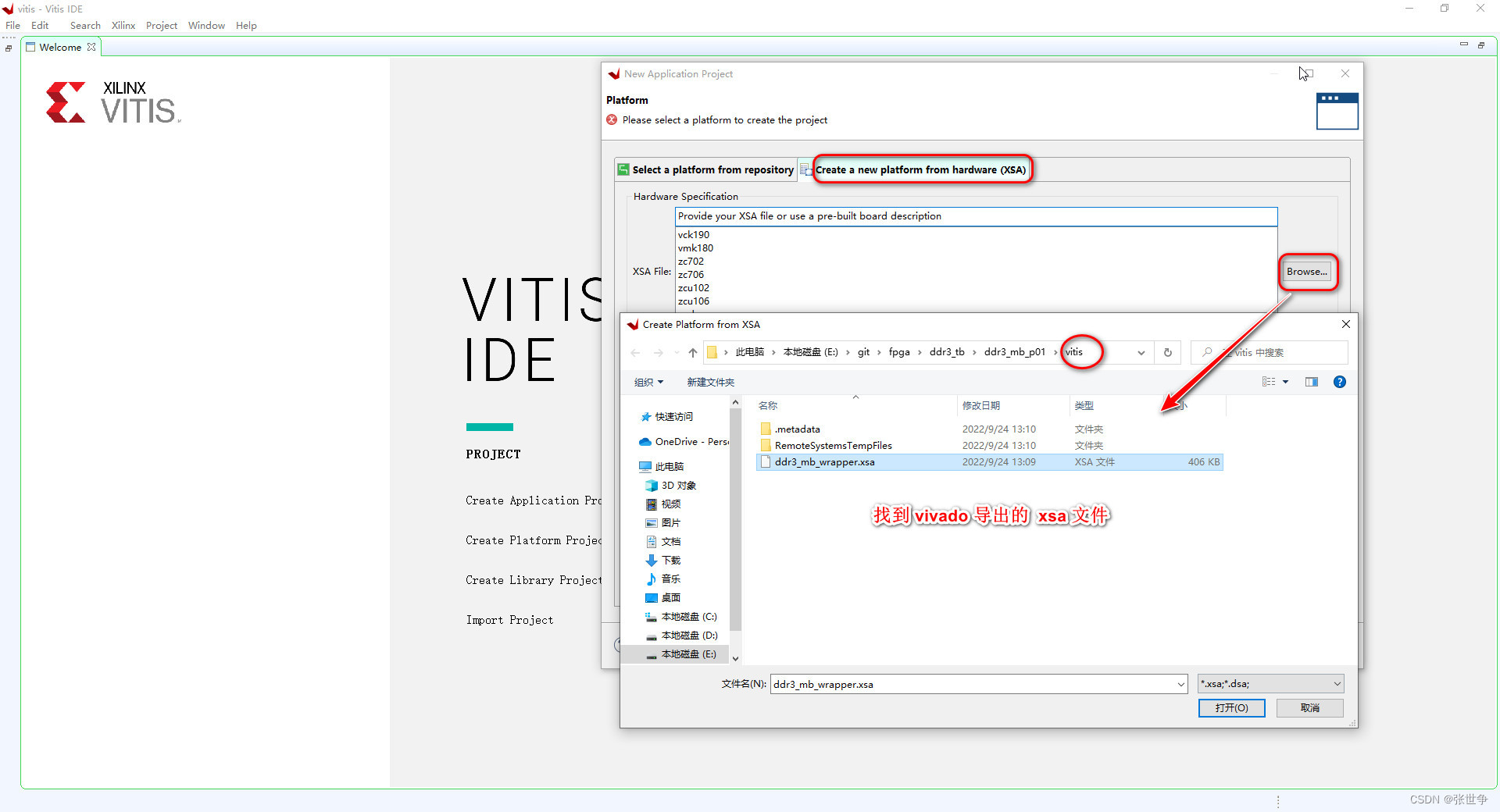
Task: Go back in file dialog navigation
Action: (x=635, y=353)
